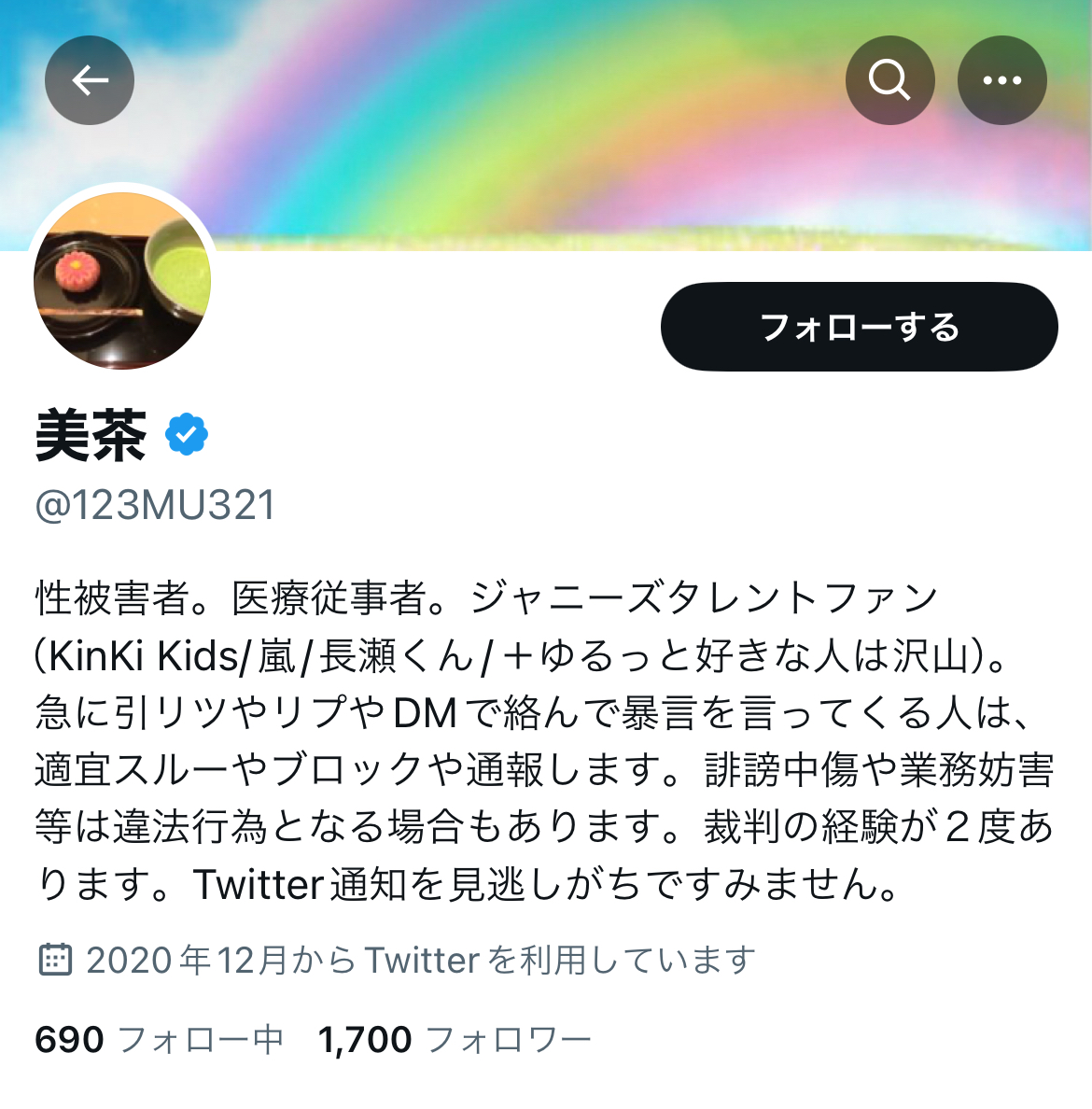The image size is (1092, 1109).
Task: Click the 2020年12月 join date text
Action: click(187, 960)
